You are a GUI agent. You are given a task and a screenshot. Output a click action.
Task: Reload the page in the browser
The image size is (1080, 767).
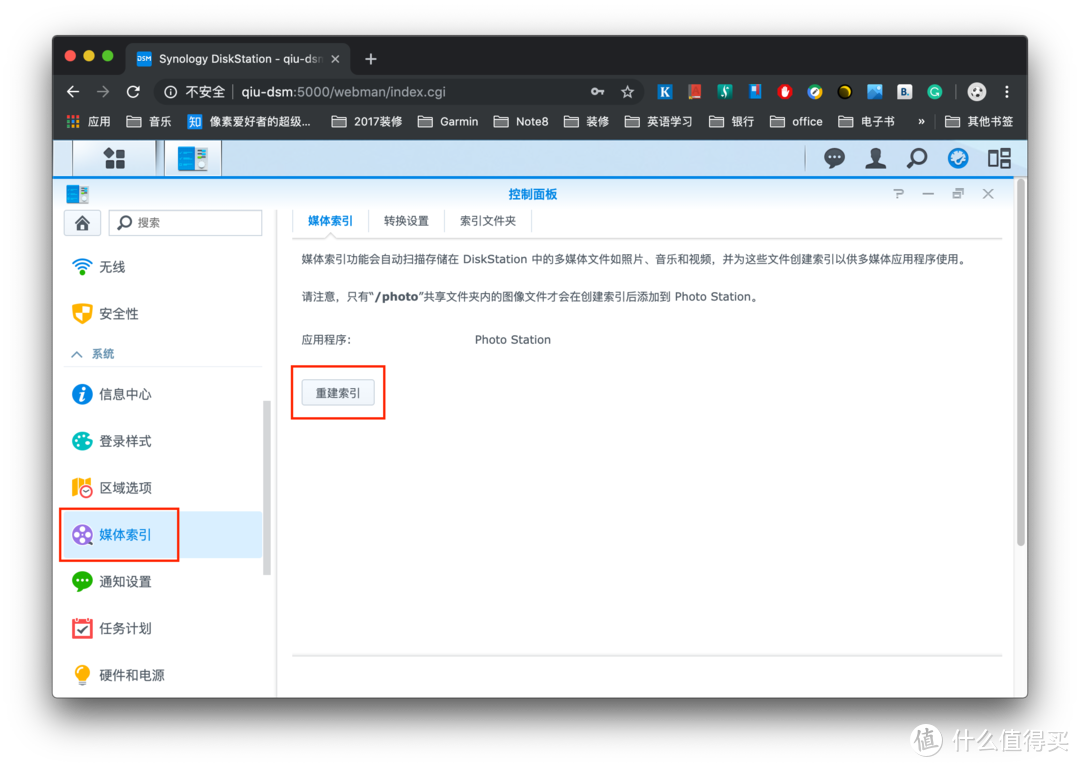[x=133, y=91]
